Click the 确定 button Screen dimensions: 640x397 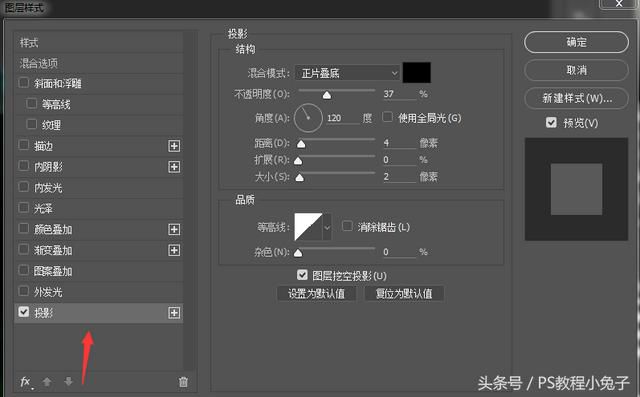coord(576,42)
